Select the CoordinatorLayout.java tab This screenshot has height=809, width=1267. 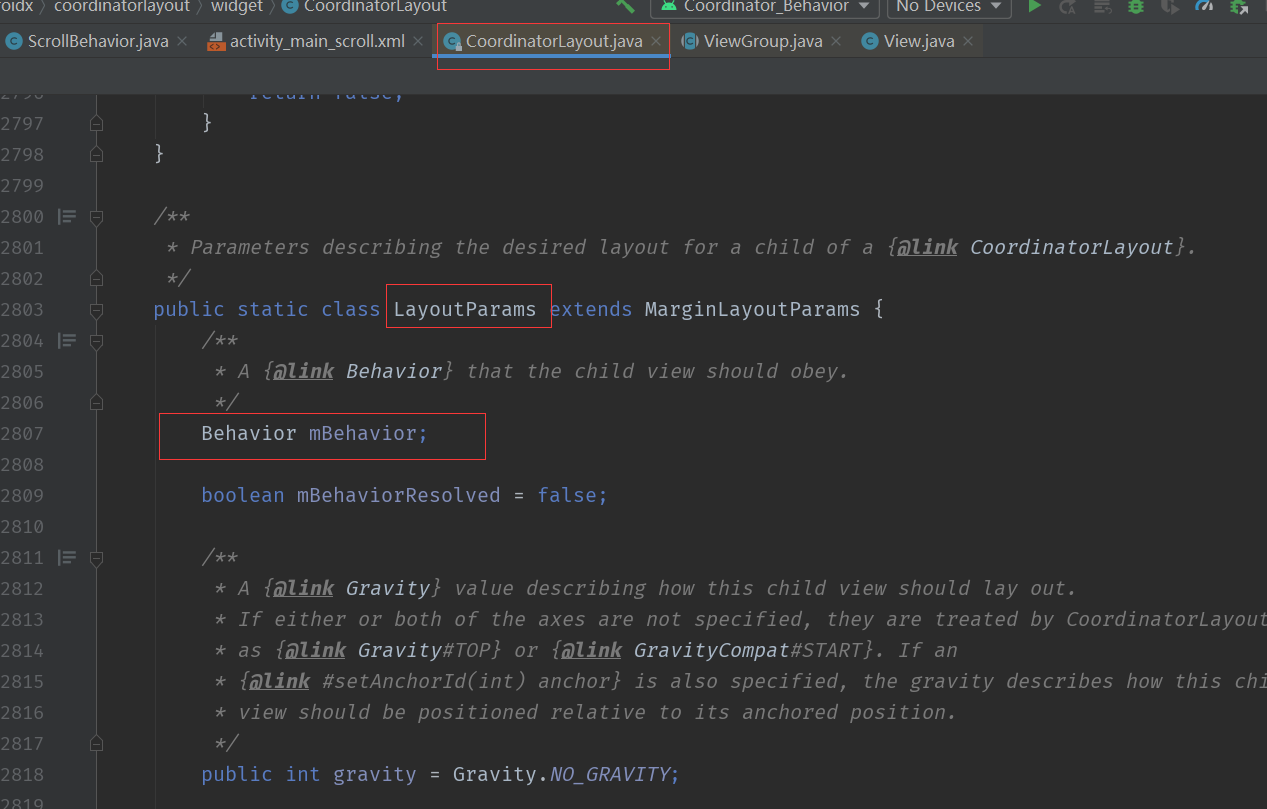pyautogui.click(x=553, y=42)
